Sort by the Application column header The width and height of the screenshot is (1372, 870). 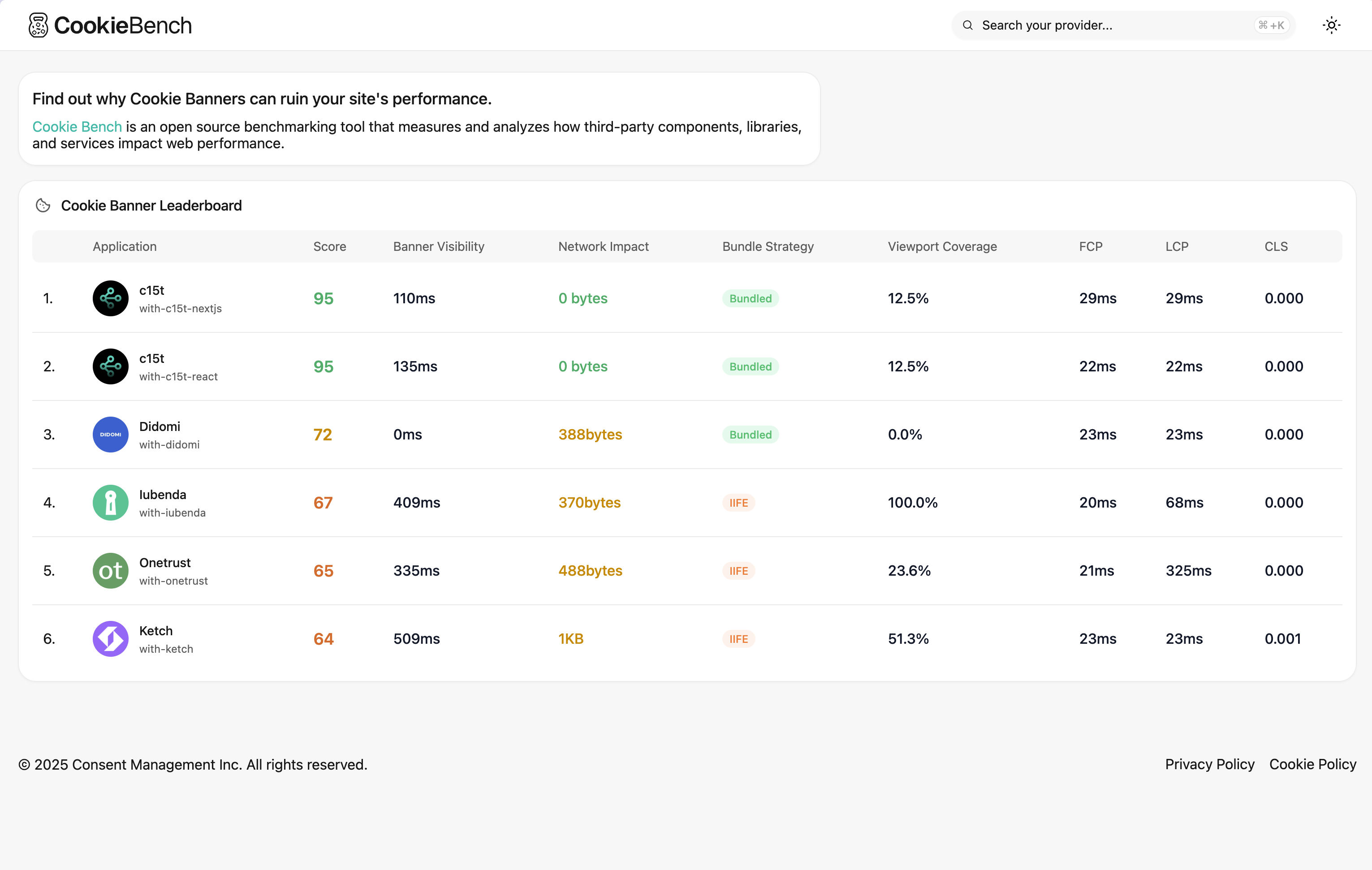click(125, 246)
